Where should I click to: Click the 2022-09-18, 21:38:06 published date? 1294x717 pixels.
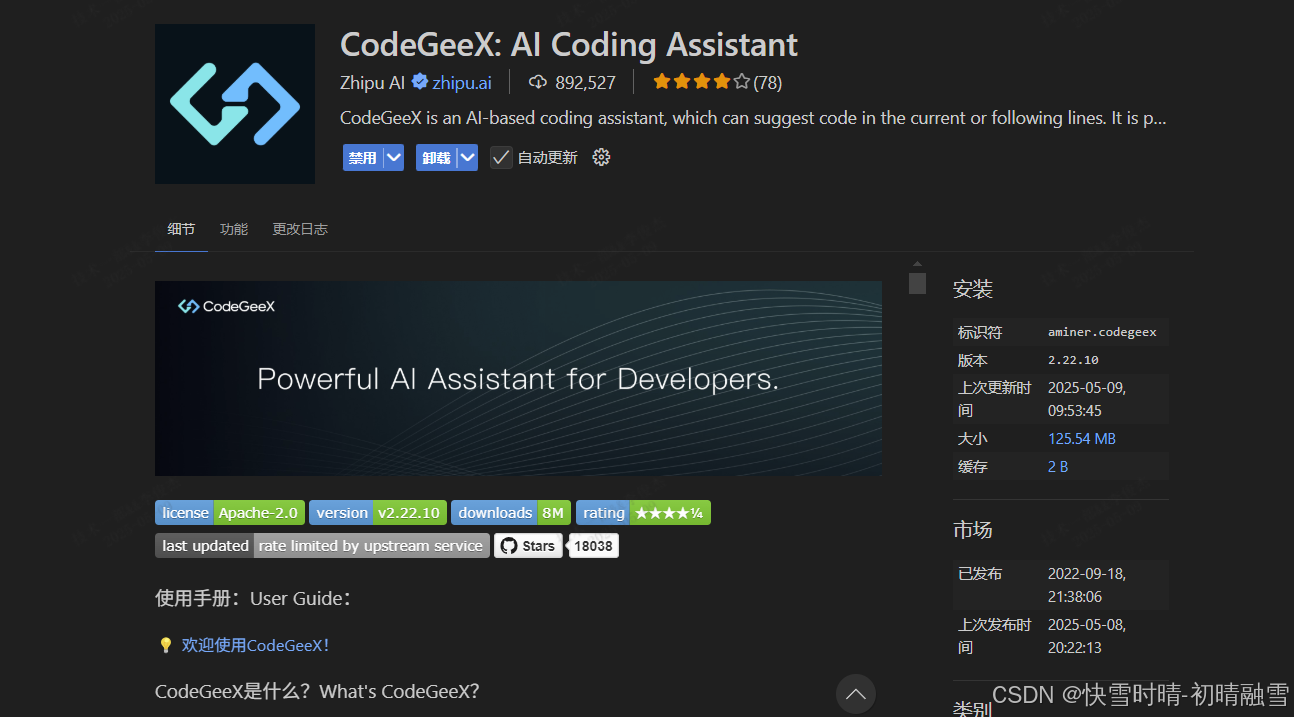1087,585
